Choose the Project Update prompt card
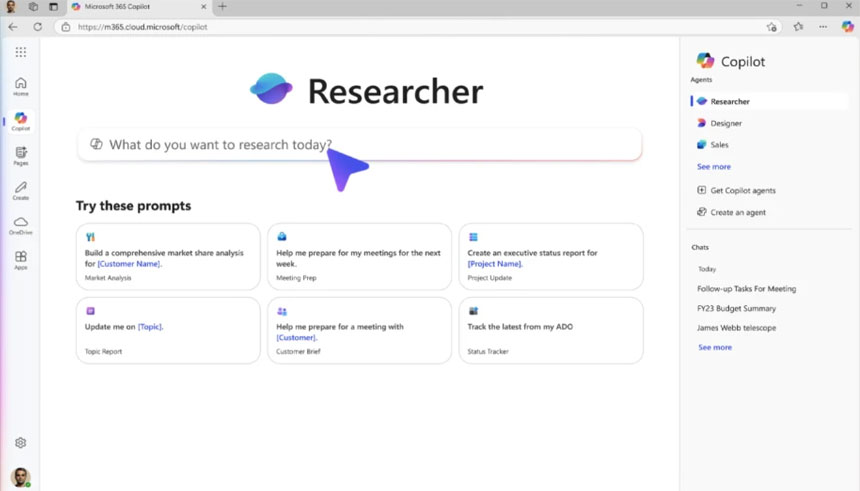The width and height of the screenshot is (860, 491). (551, 256)
